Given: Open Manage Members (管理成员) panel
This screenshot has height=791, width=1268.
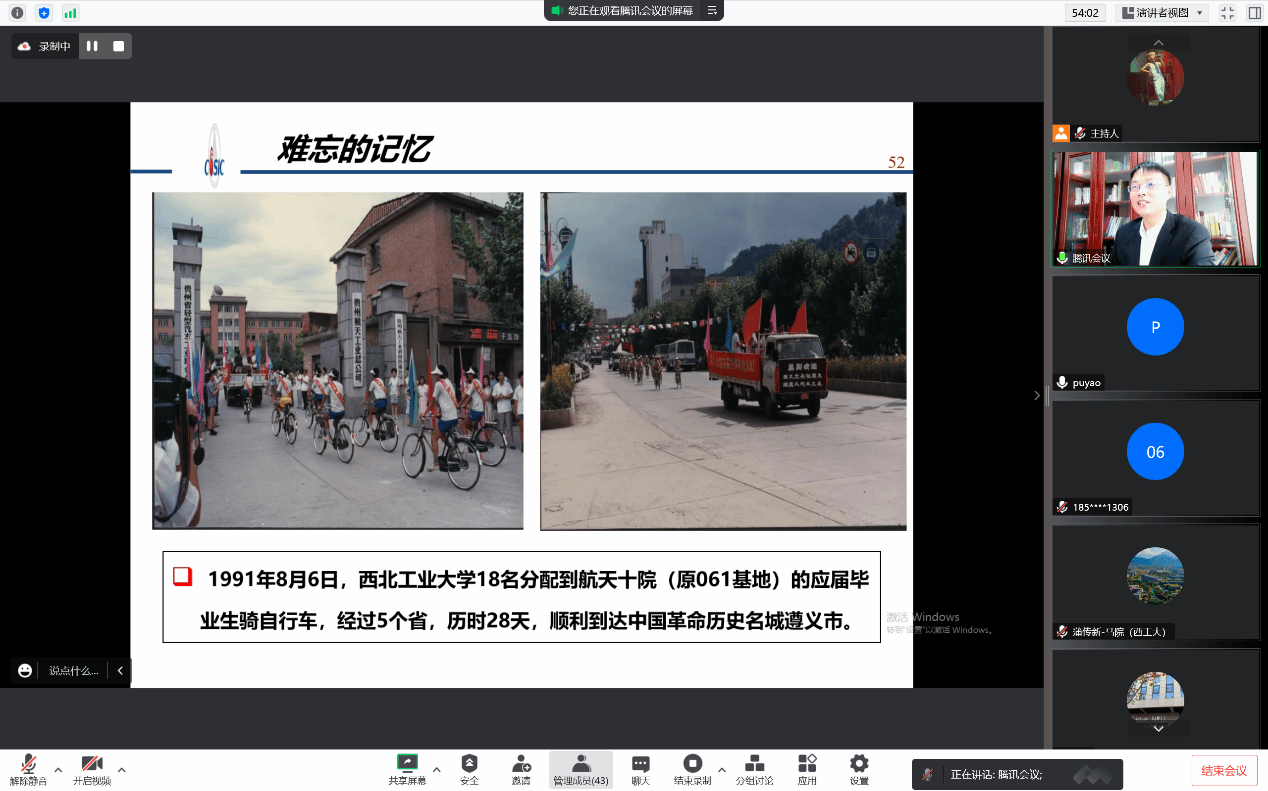Looking at the screenshot, I should pos(580,768).
